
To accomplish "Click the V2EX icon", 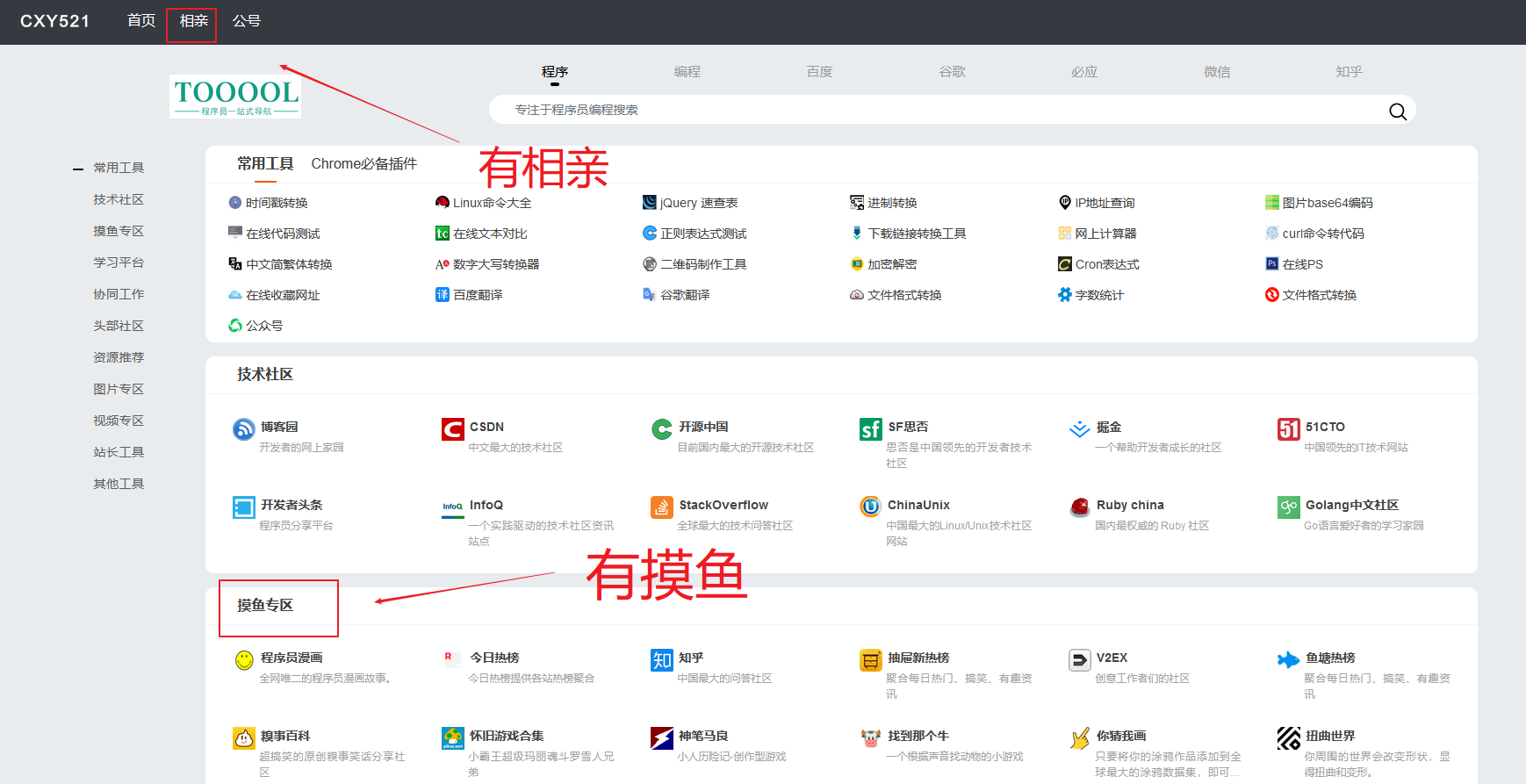I will [1079, 660].
